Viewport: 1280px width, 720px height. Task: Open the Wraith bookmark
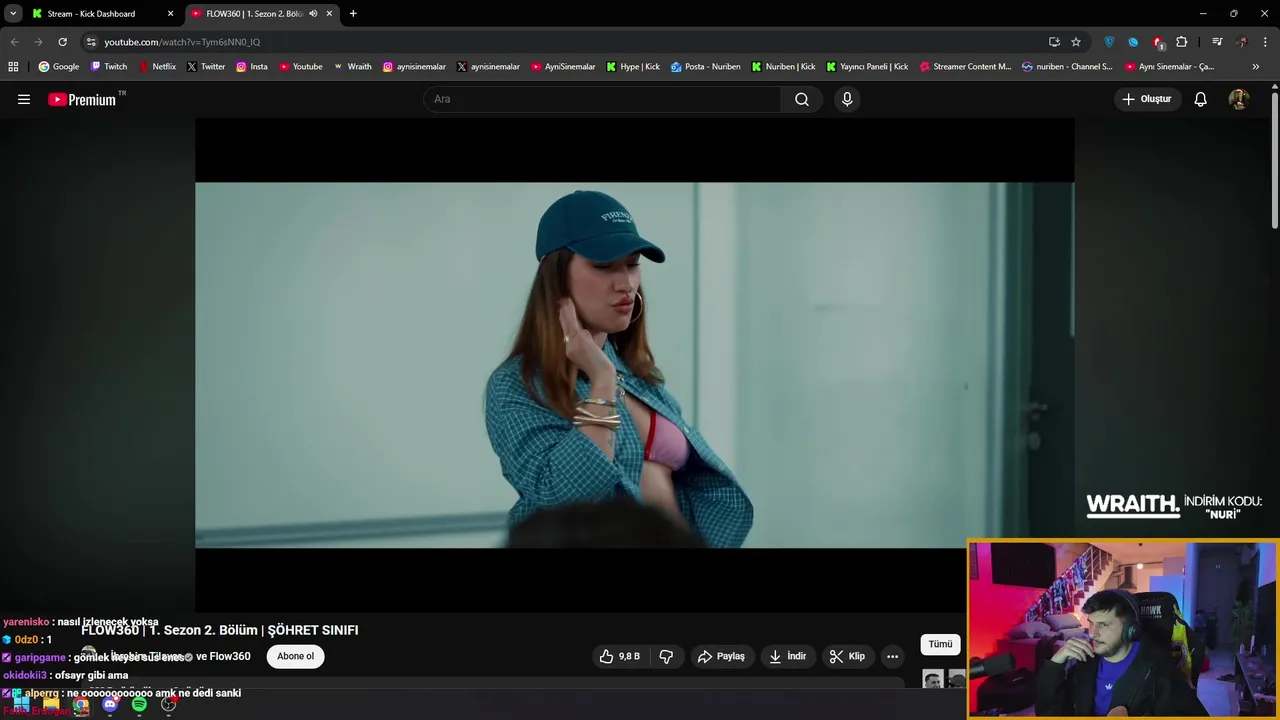click(x=352, y=67)
